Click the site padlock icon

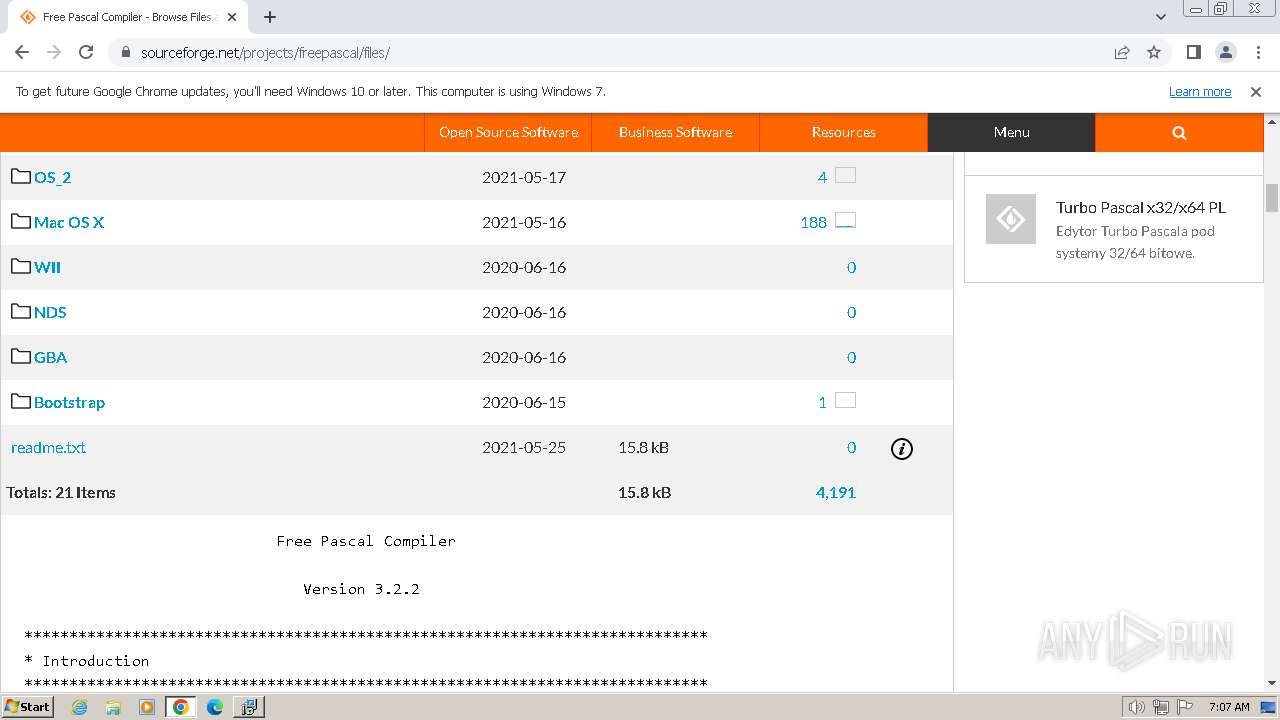tap(126, 52)
